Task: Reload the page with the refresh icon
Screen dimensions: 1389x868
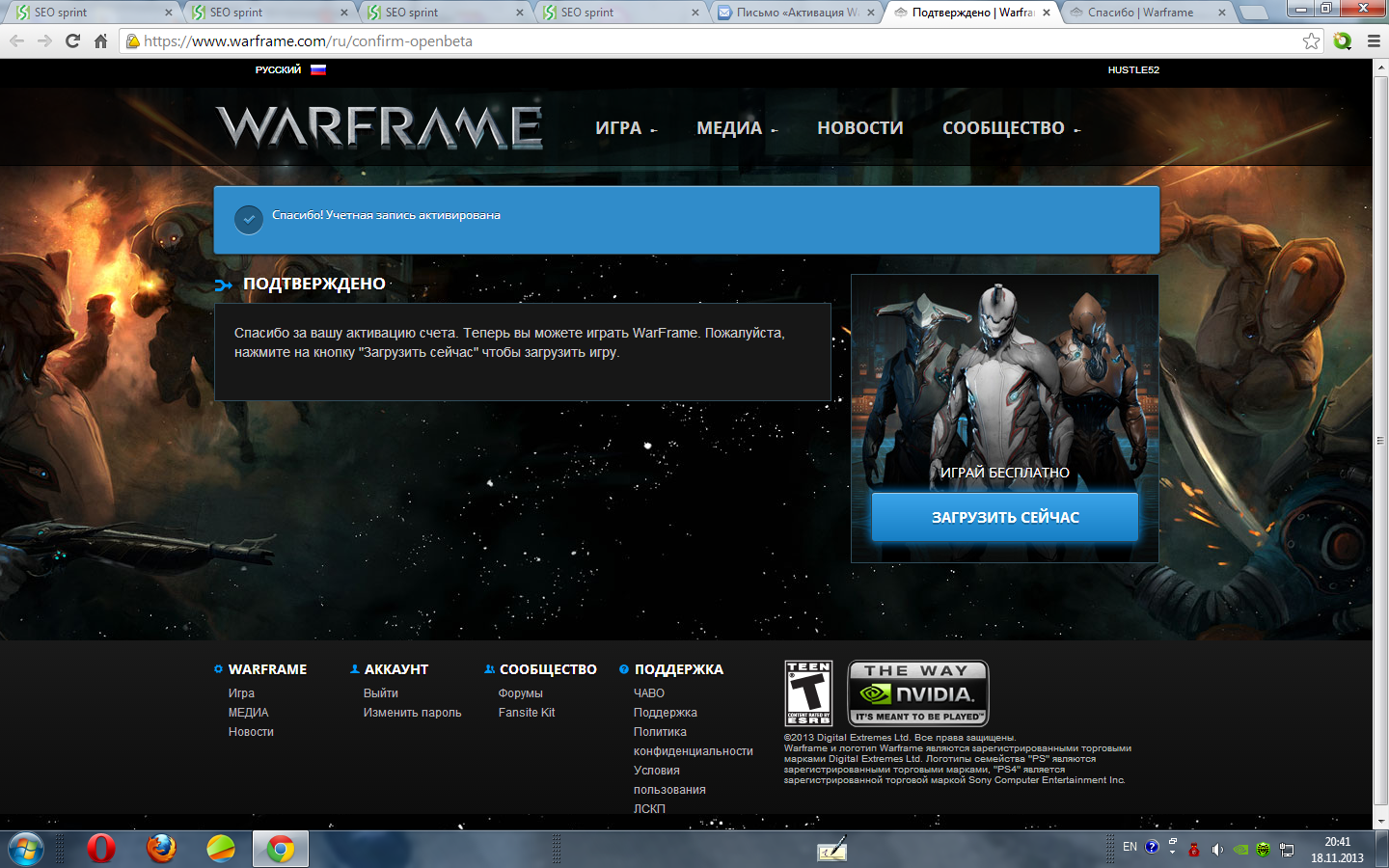Action: (x=72, y=41)
